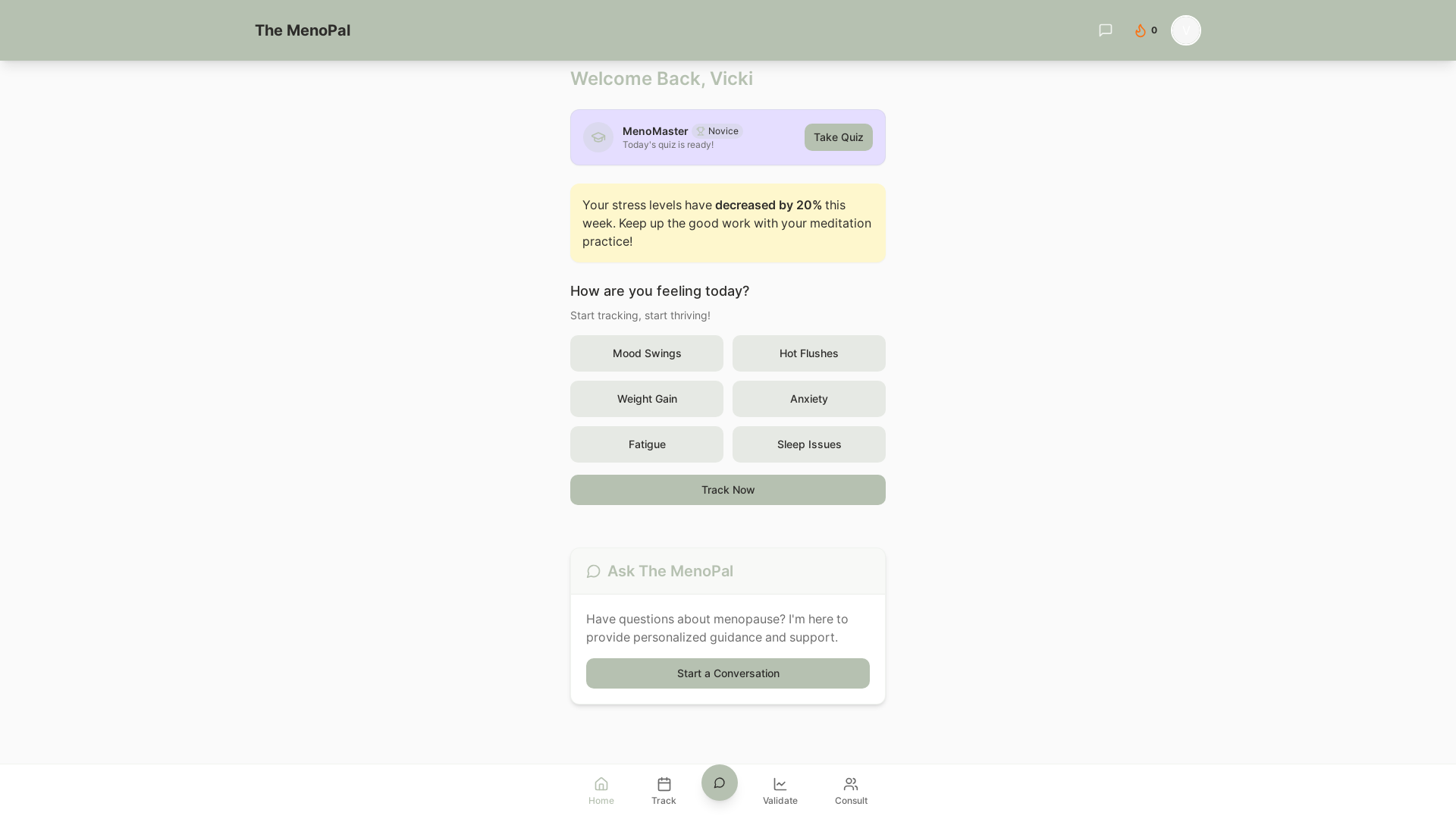This screenshot has height=819, width=1456.
Task: Select the Sleep Issues symptom
Action: pyautogui.click(x=808, y=444)
